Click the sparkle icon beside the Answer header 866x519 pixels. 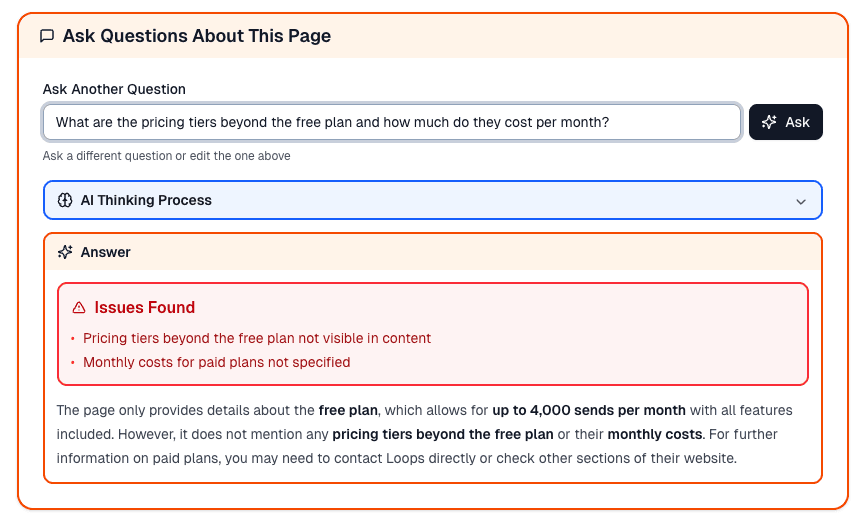pyautogui.click(x=66, y=252)
